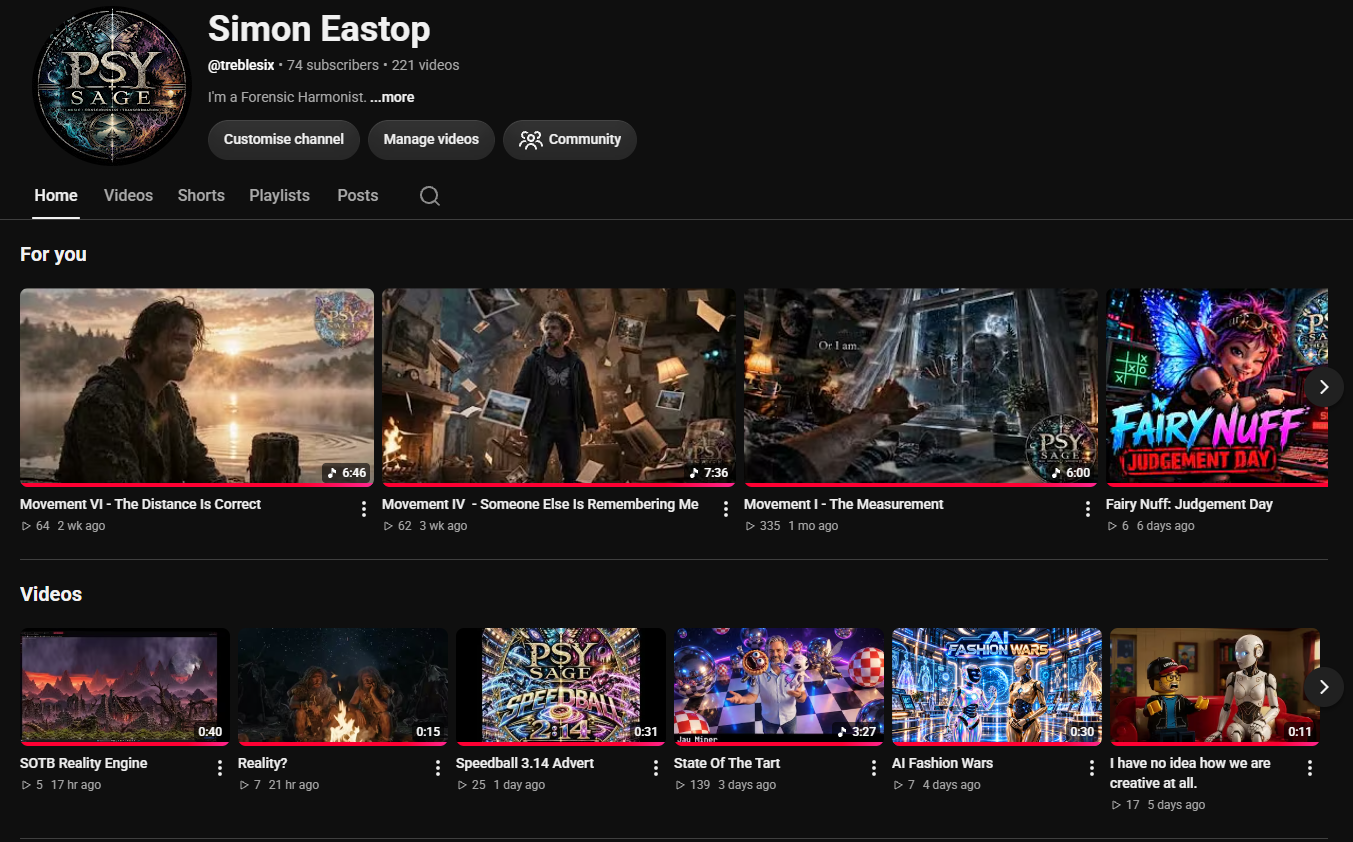Switch to the Home tab
The width and height of the screenshot is (1353, 842).
pyautogui.click(x=56, y=196)
